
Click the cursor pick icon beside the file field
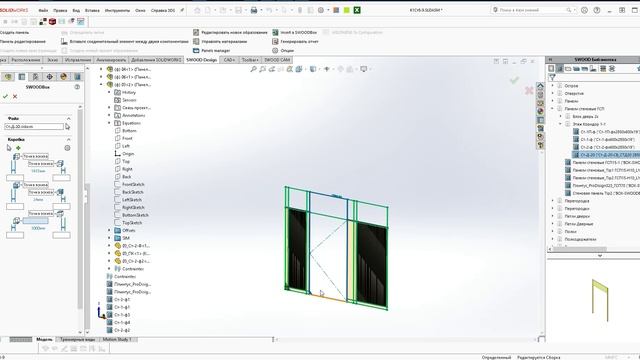pos(68,127)
